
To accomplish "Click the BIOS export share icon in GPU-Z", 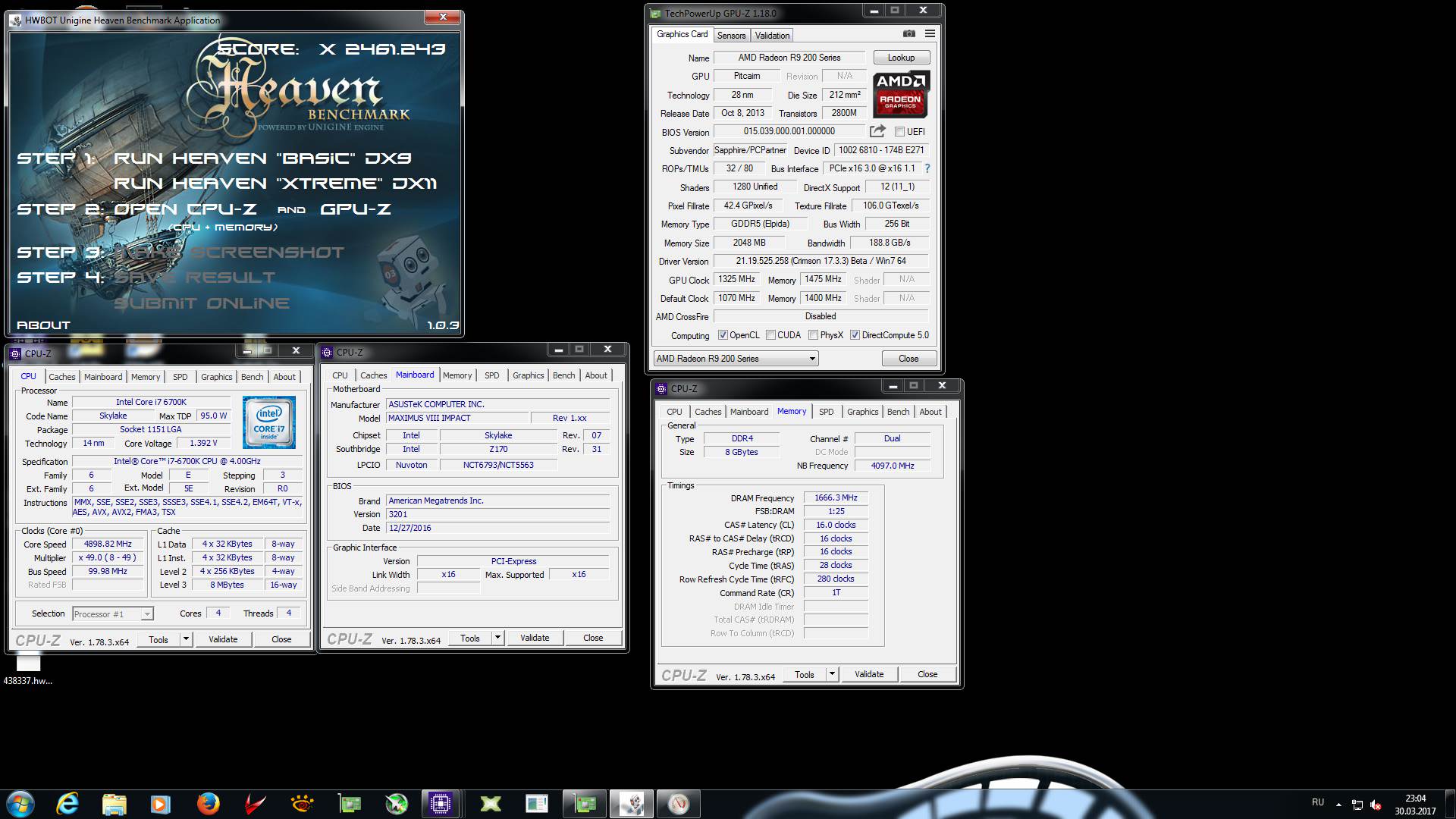I will pos(878,131).
